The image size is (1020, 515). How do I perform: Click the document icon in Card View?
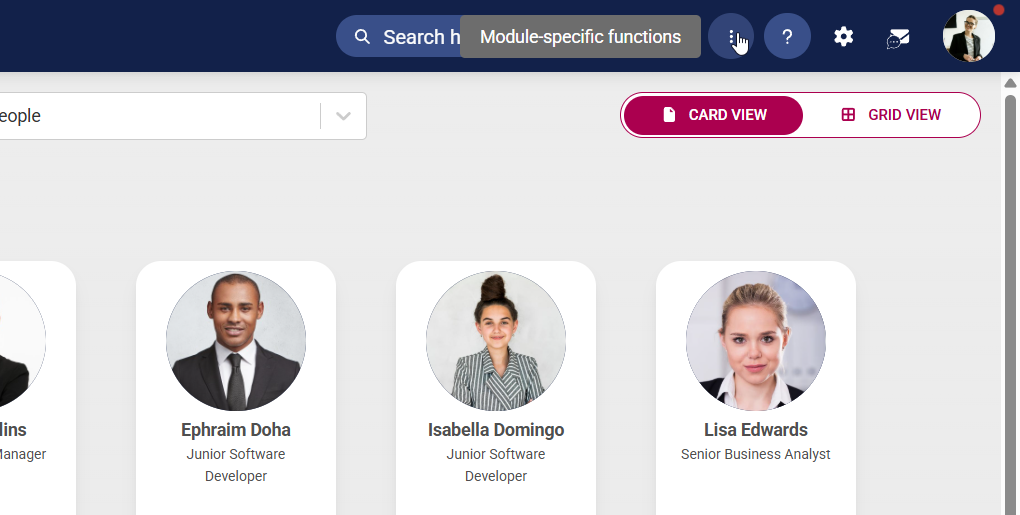(x=669, y=115)
